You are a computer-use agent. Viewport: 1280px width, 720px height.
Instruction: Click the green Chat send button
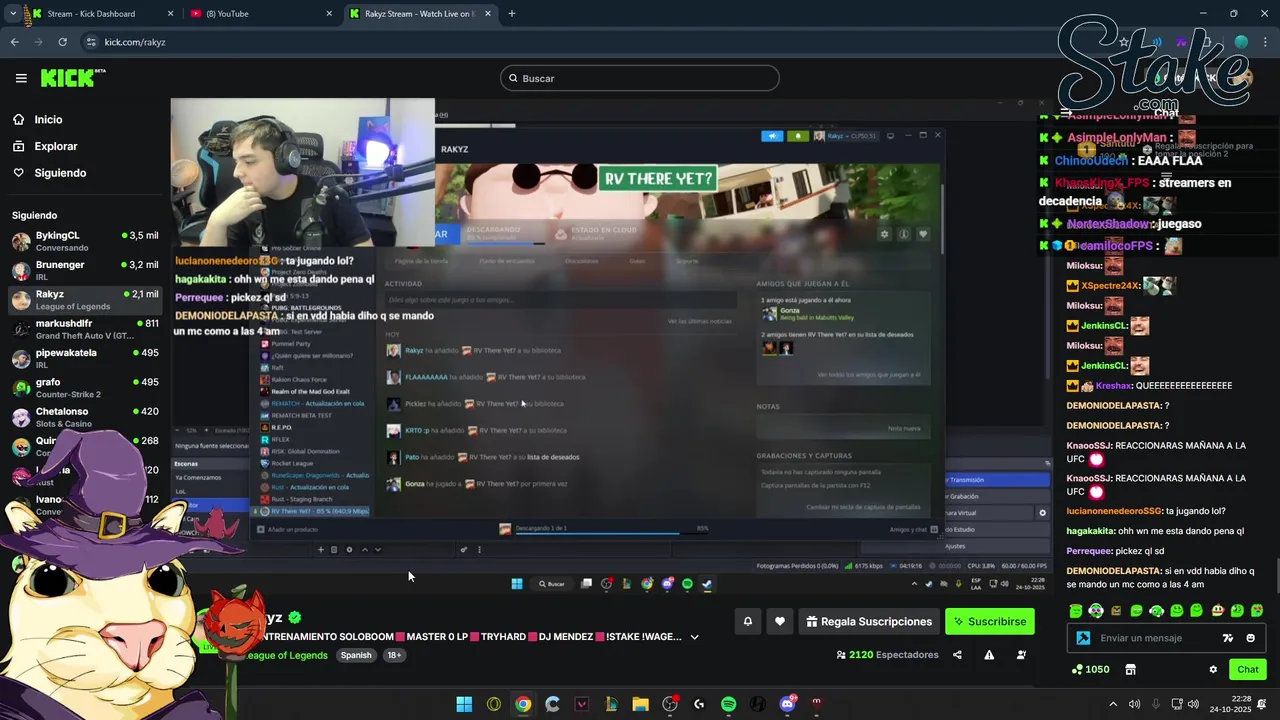[x=1248, y=669]
